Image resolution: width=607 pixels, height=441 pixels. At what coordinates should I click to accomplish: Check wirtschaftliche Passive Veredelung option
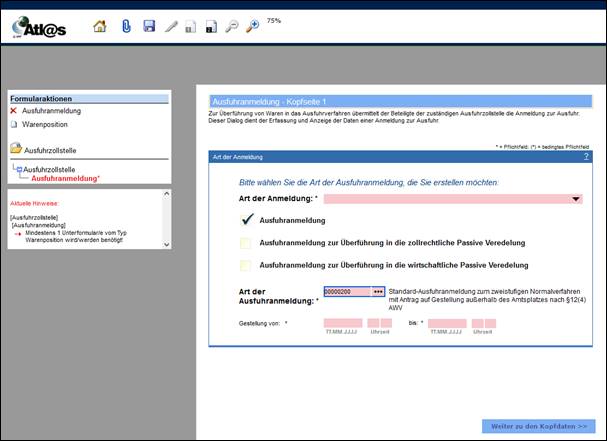(x=245, y=265)
